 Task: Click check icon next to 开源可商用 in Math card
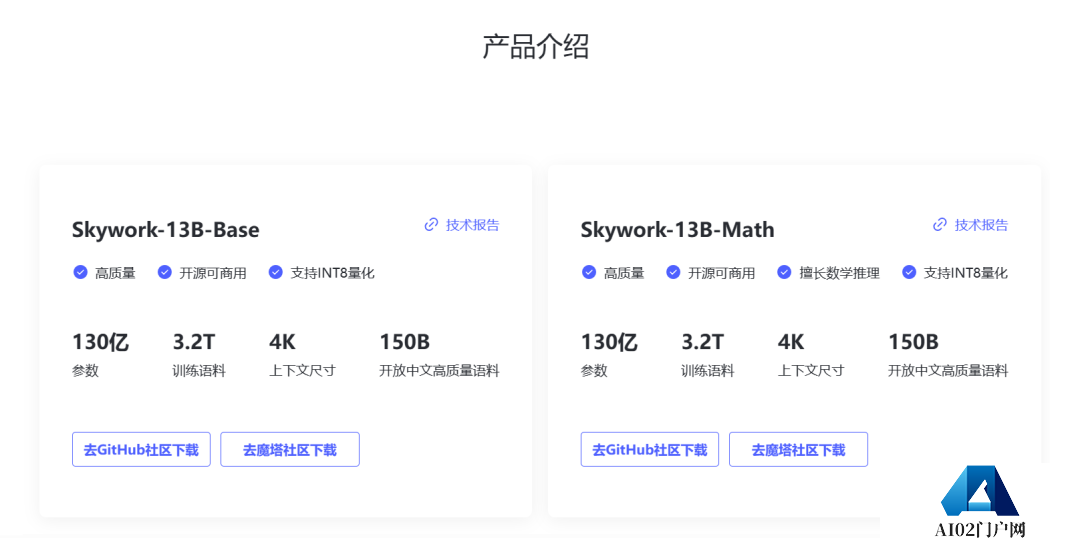pos(673,272)
